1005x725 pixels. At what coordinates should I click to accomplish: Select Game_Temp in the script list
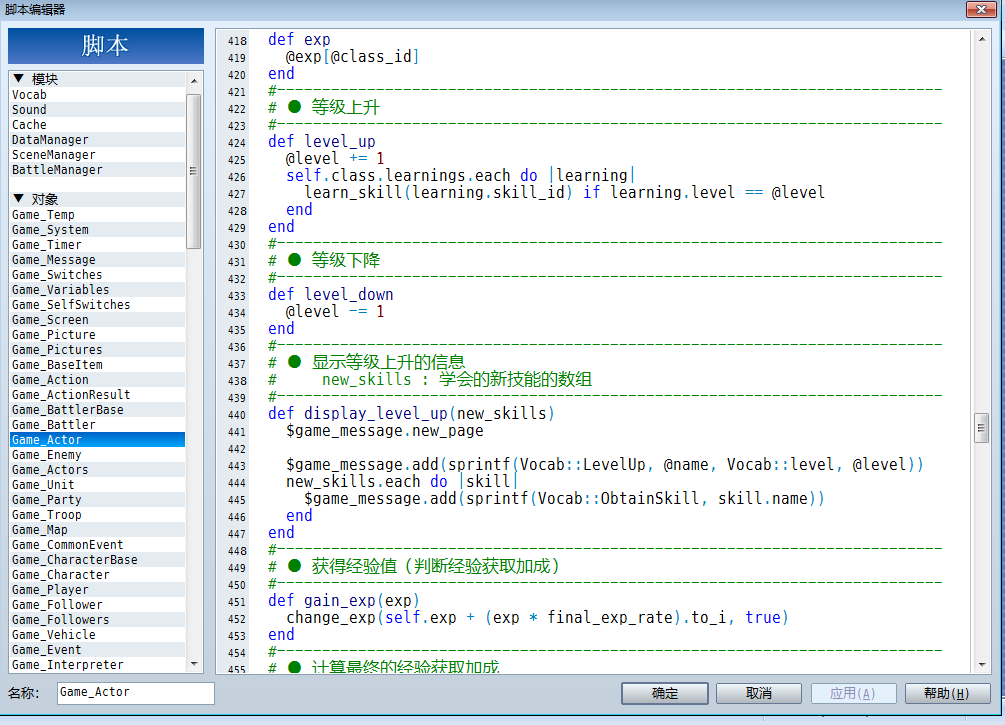[x=97, y=215]
